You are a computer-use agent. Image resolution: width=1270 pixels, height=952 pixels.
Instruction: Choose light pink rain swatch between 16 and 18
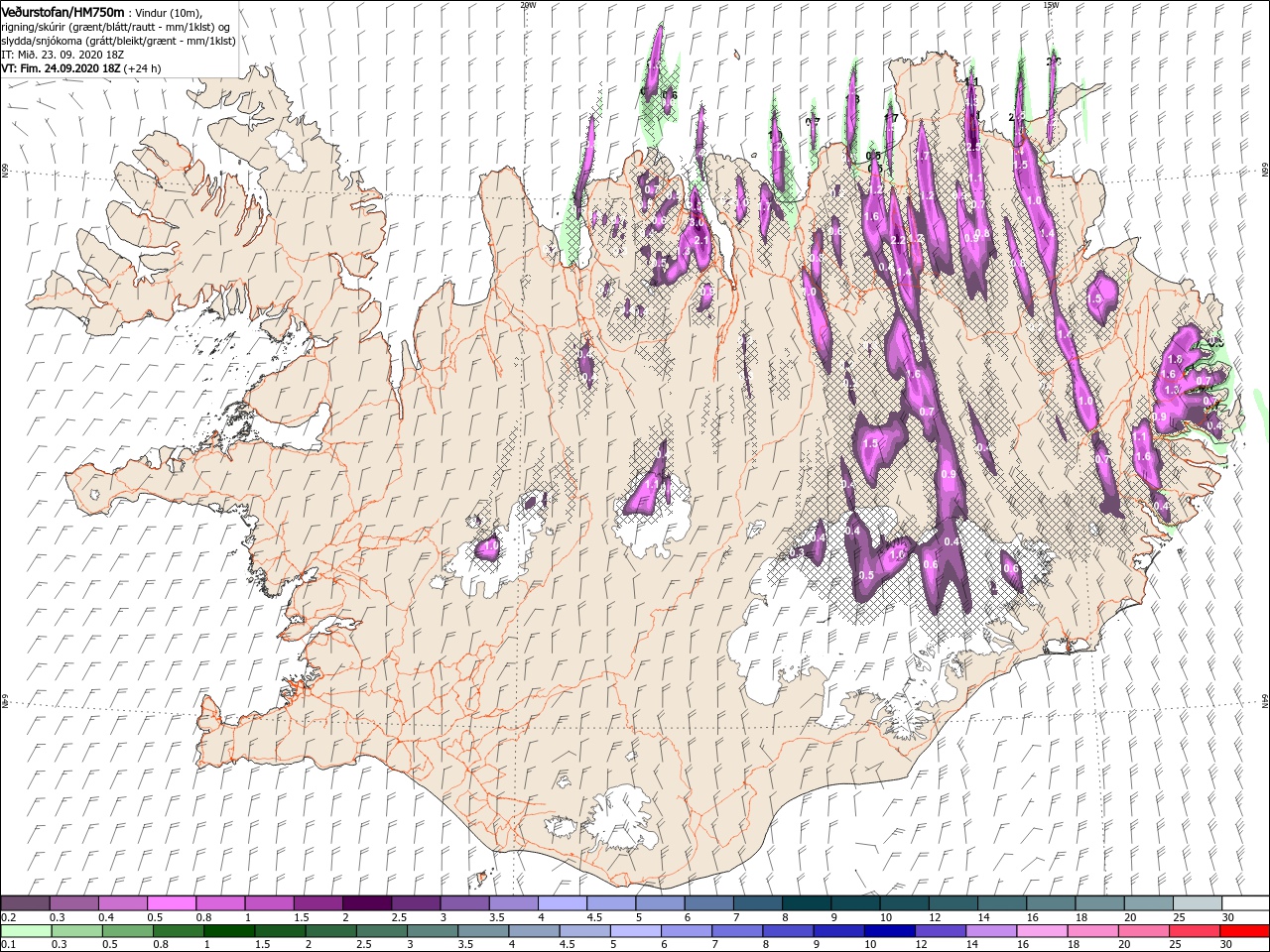coord(1042,931)
